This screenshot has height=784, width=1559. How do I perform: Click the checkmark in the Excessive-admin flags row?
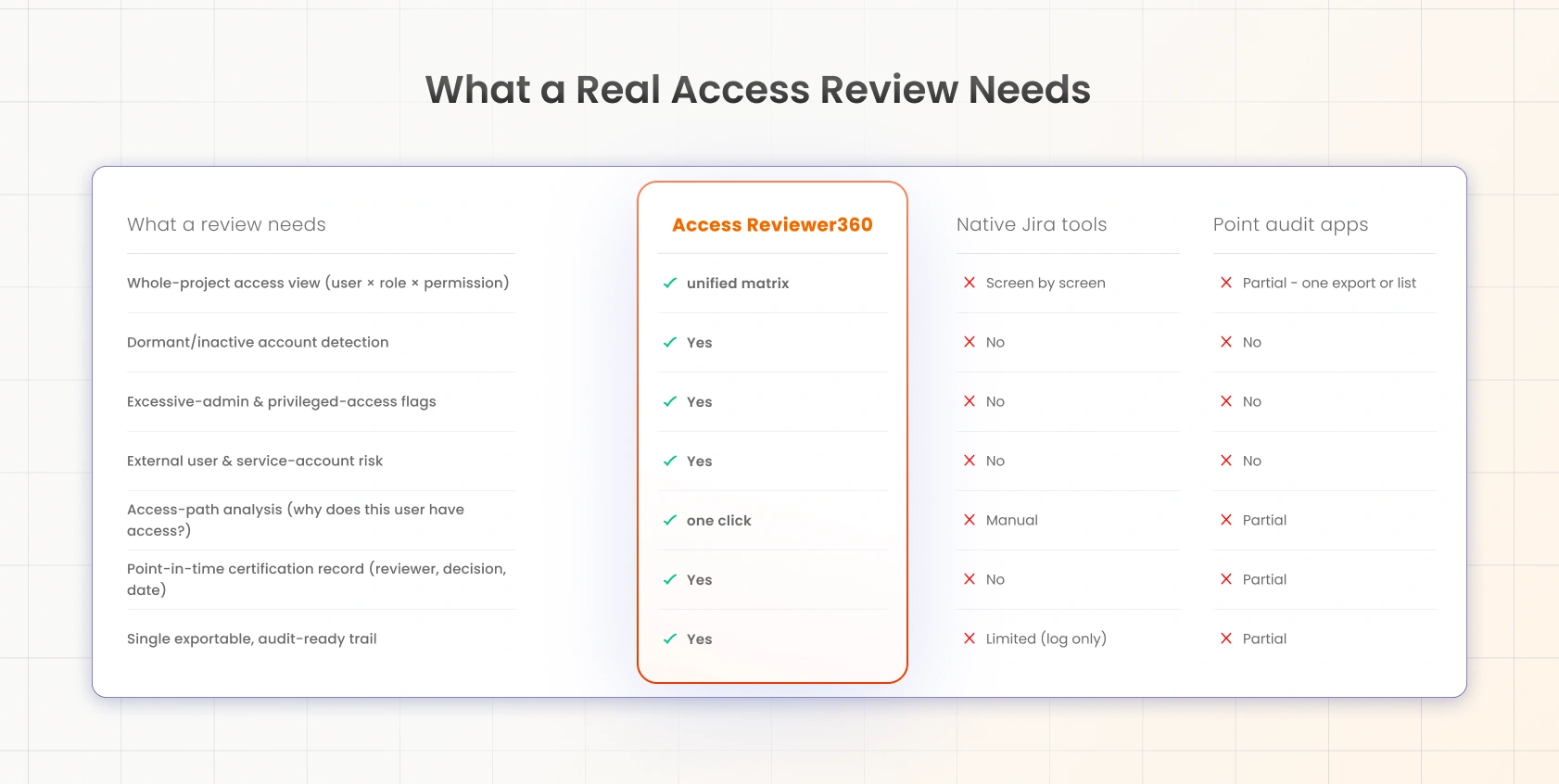[670, 401]
